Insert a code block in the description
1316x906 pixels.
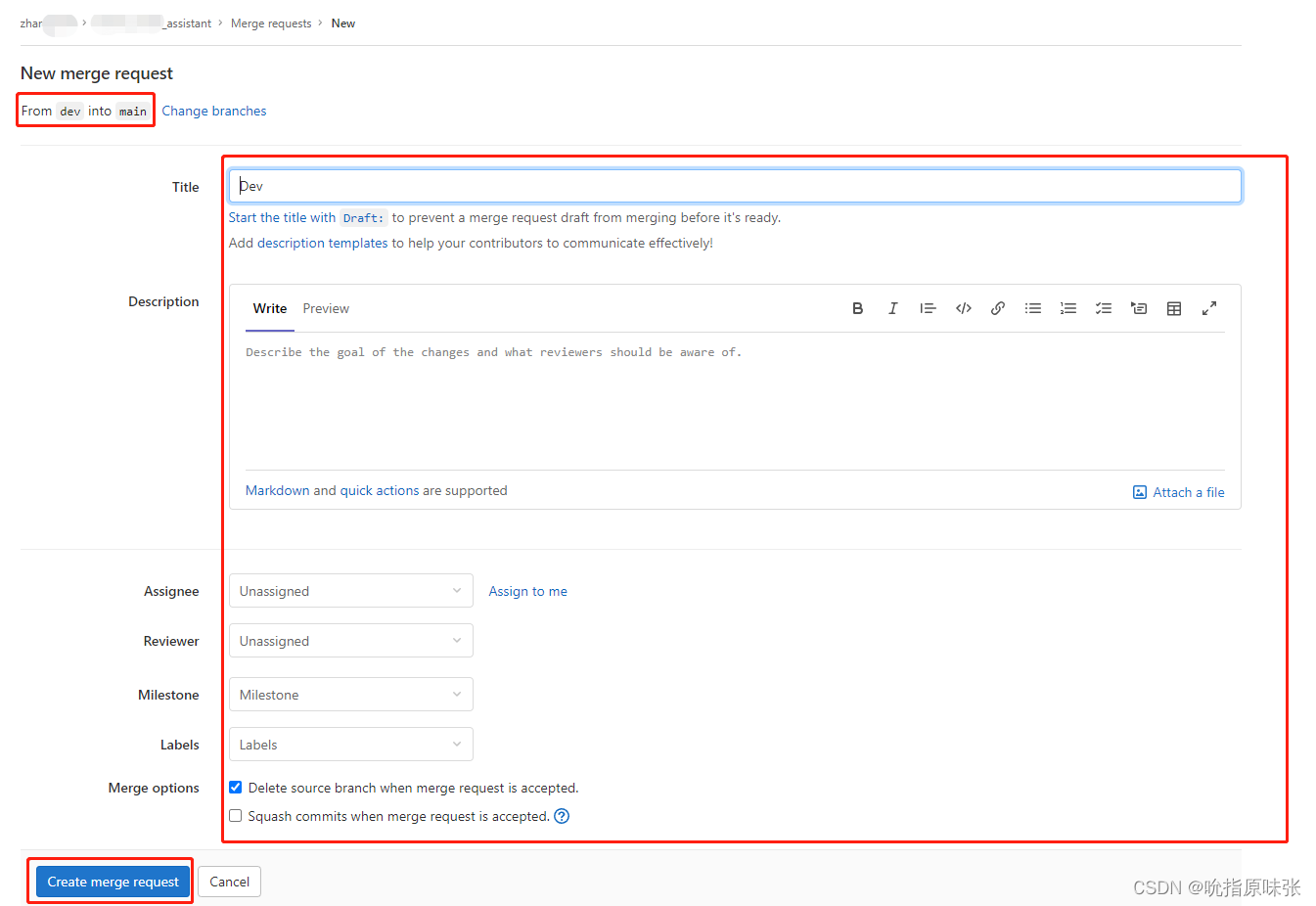(x=963, y=308)
